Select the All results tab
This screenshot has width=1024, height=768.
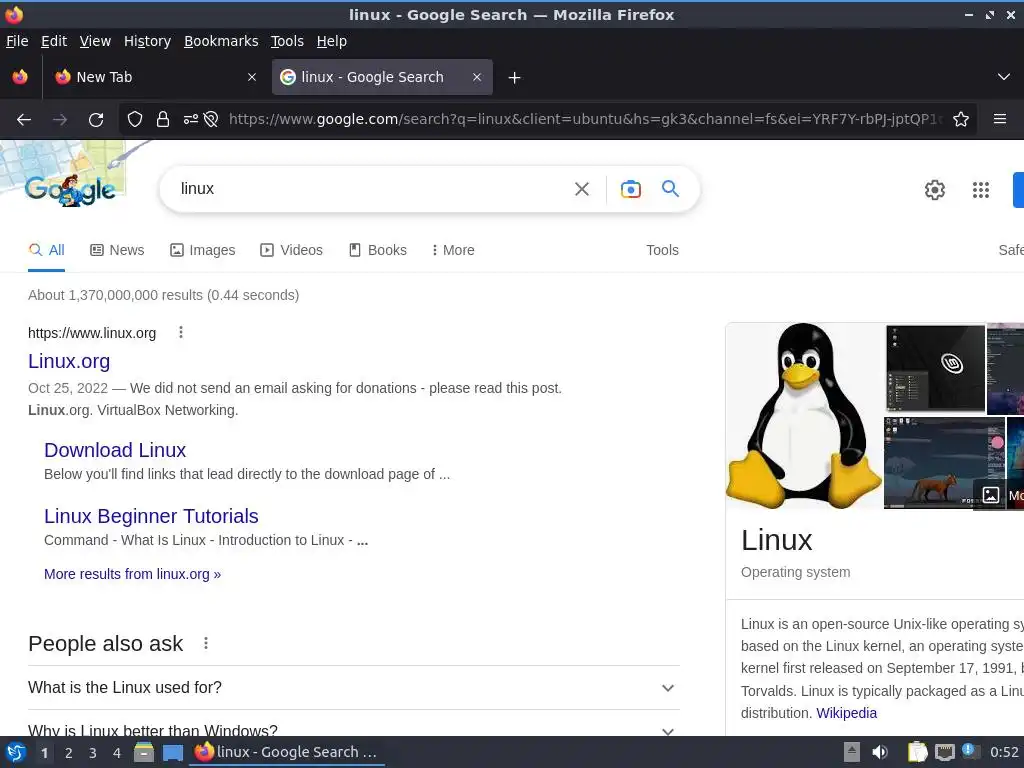[46, 250]
